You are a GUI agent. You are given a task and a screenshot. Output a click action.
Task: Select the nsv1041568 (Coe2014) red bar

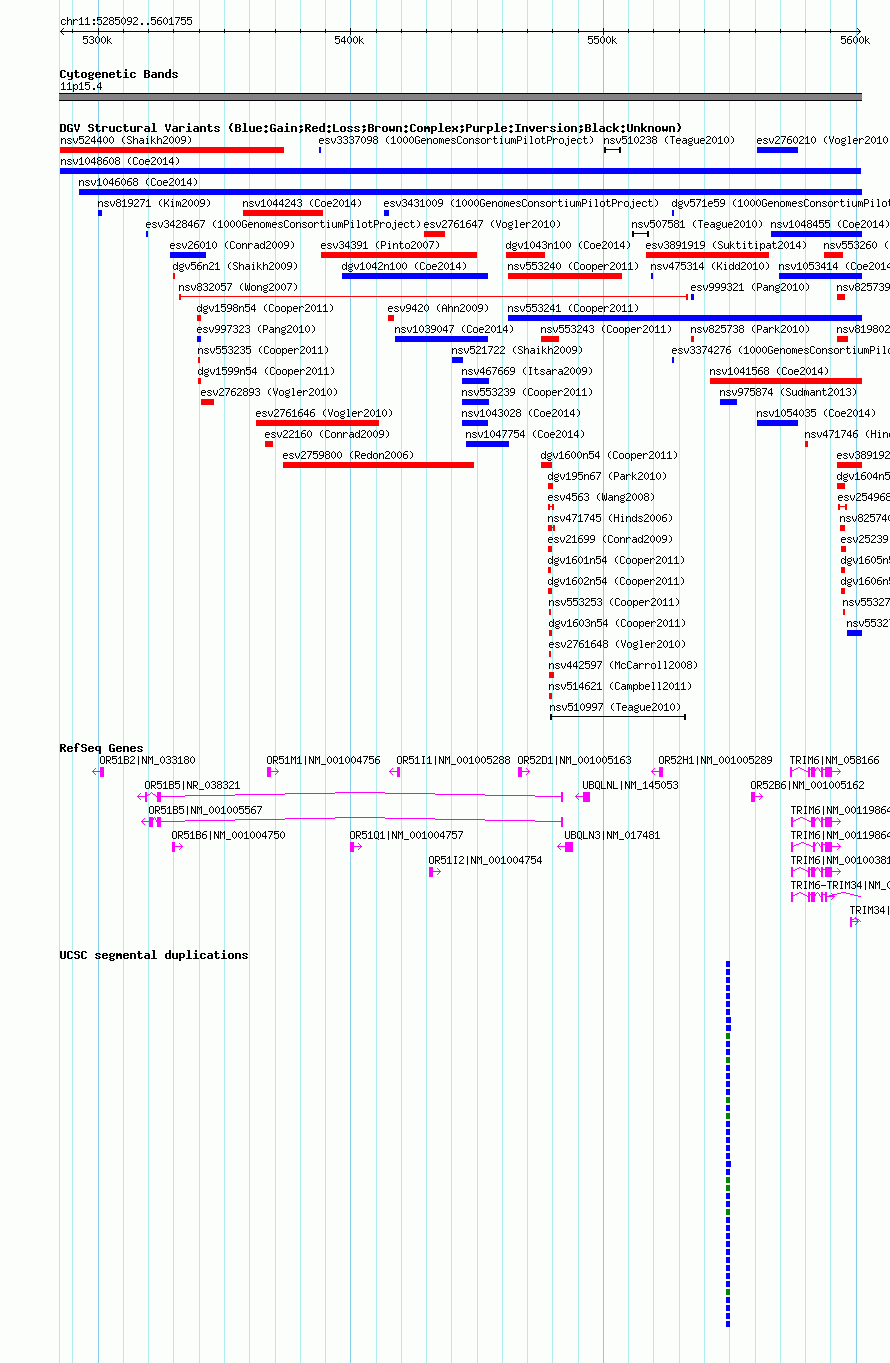(x=785, y=381)
